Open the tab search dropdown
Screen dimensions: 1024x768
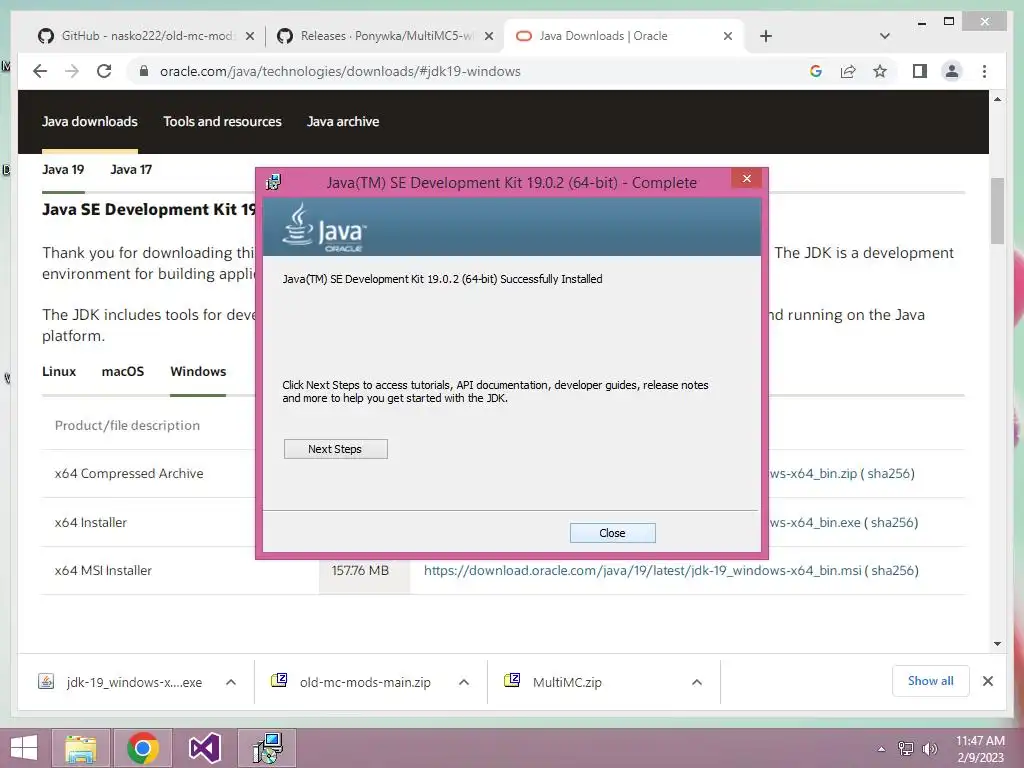click(x=884, y=36)
